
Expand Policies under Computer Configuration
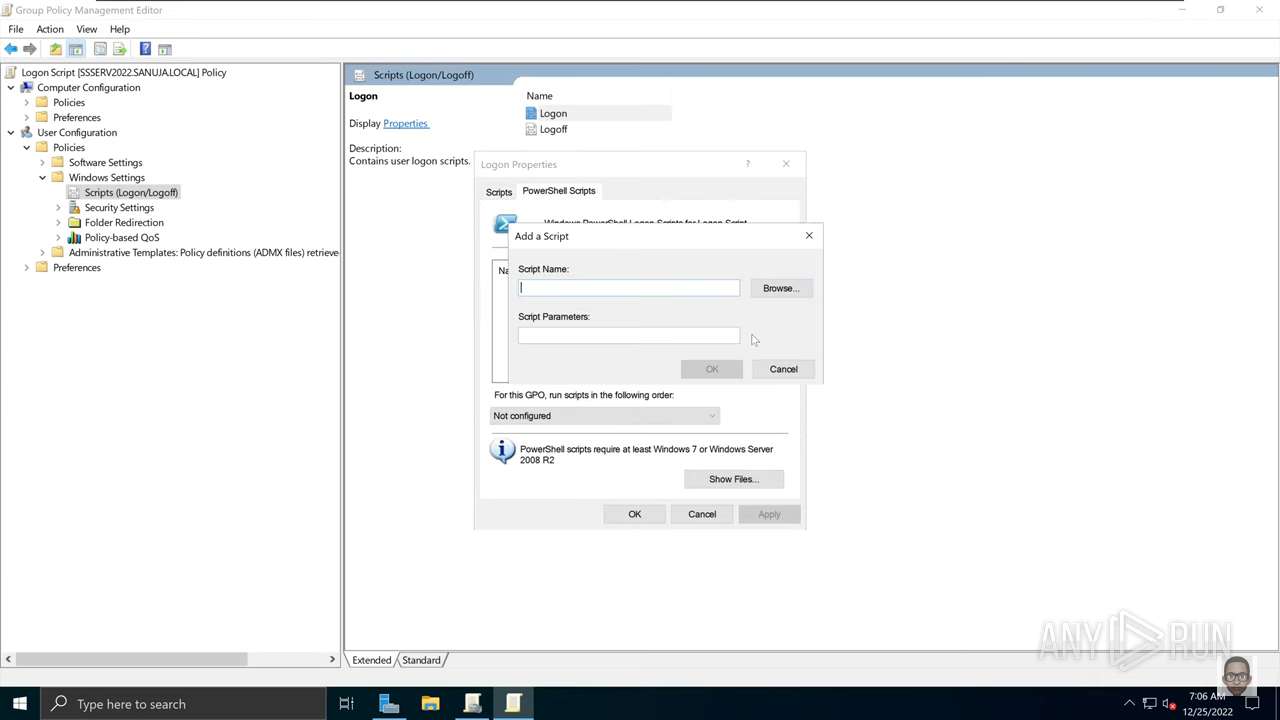(x=27, y=102)
